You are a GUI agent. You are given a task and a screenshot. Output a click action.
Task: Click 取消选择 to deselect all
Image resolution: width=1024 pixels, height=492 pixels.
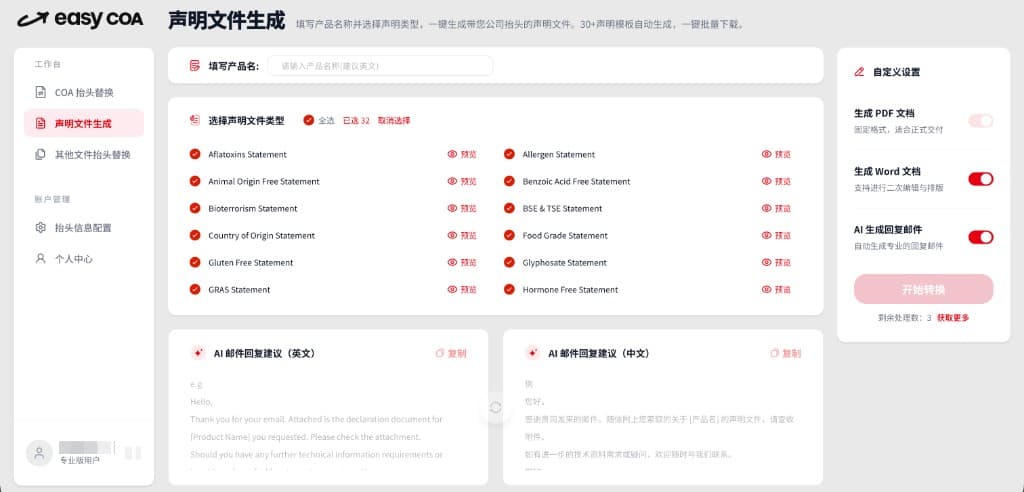[394, 121]
